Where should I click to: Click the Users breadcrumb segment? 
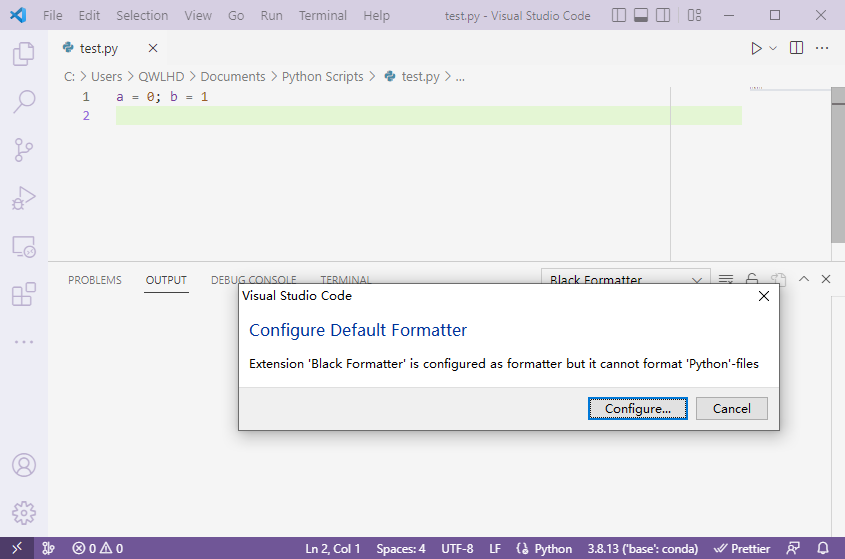106,77
